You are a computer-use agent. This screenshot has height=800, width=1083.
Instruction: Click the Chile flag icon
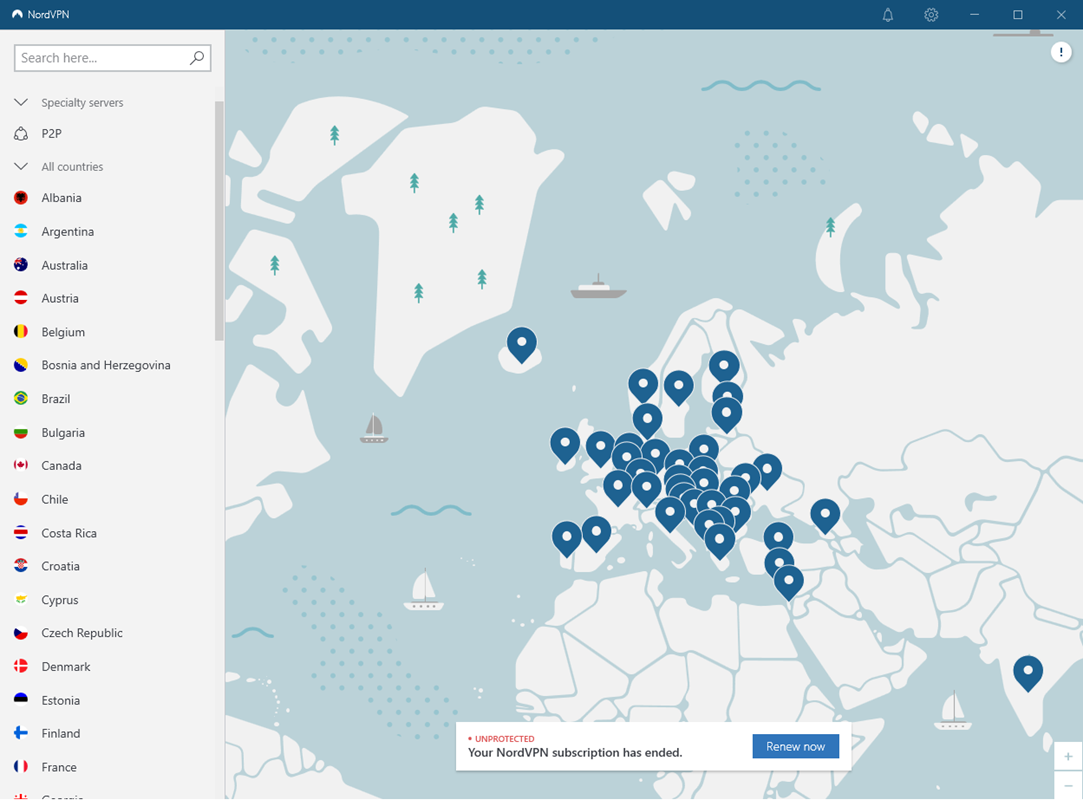tap(21, 499)
